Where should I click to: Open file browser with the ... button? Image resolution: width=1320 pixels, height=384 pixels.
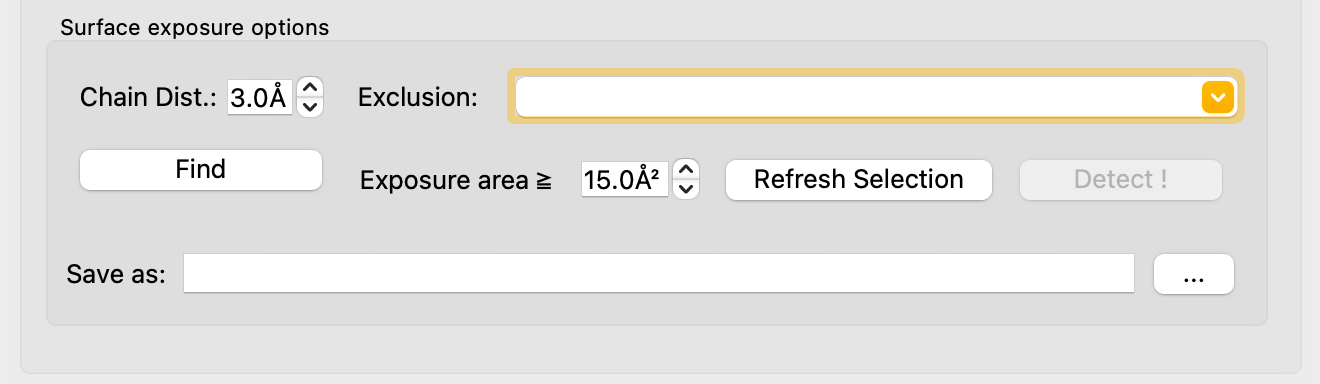(x=1193, y=274)
